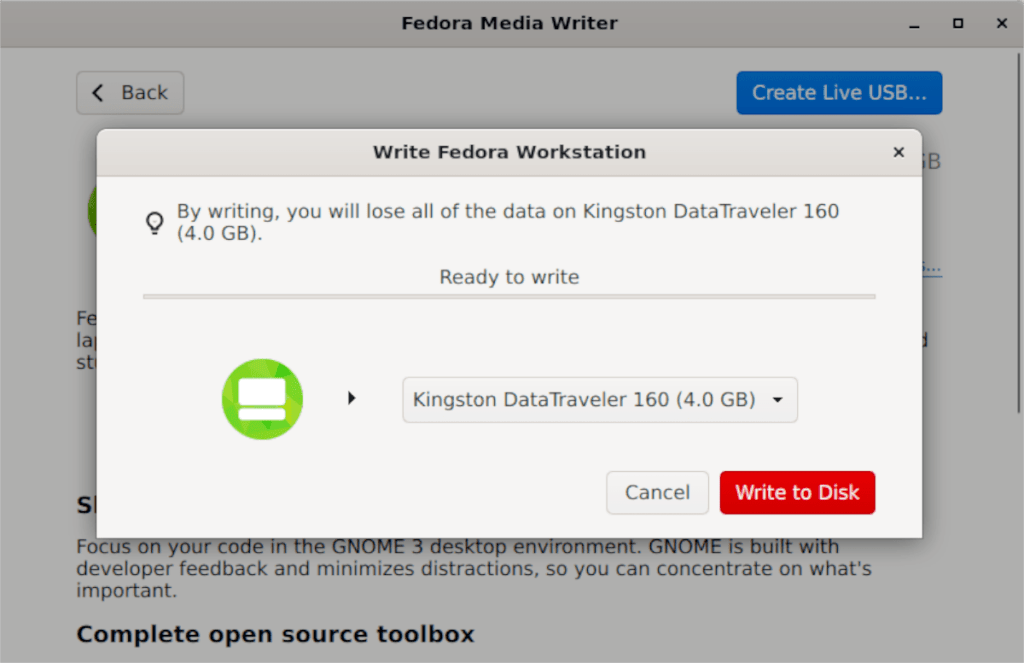Click the Fedora Media Writer title bar

[510, 22]
